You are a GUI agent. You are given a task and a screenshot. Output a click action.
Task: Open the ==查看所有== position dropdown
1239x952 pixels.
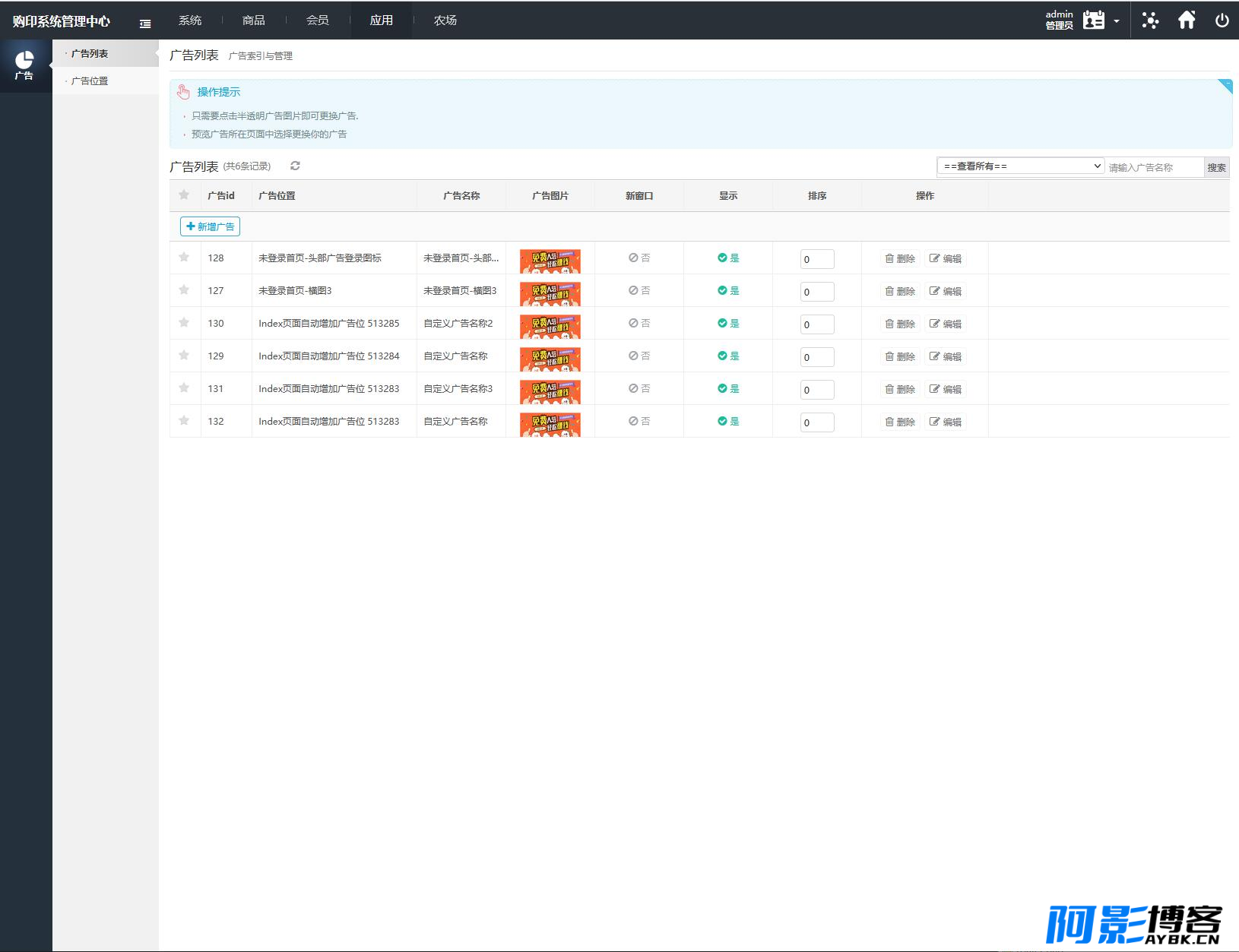pyautogui.click(x=1020, y=166)
